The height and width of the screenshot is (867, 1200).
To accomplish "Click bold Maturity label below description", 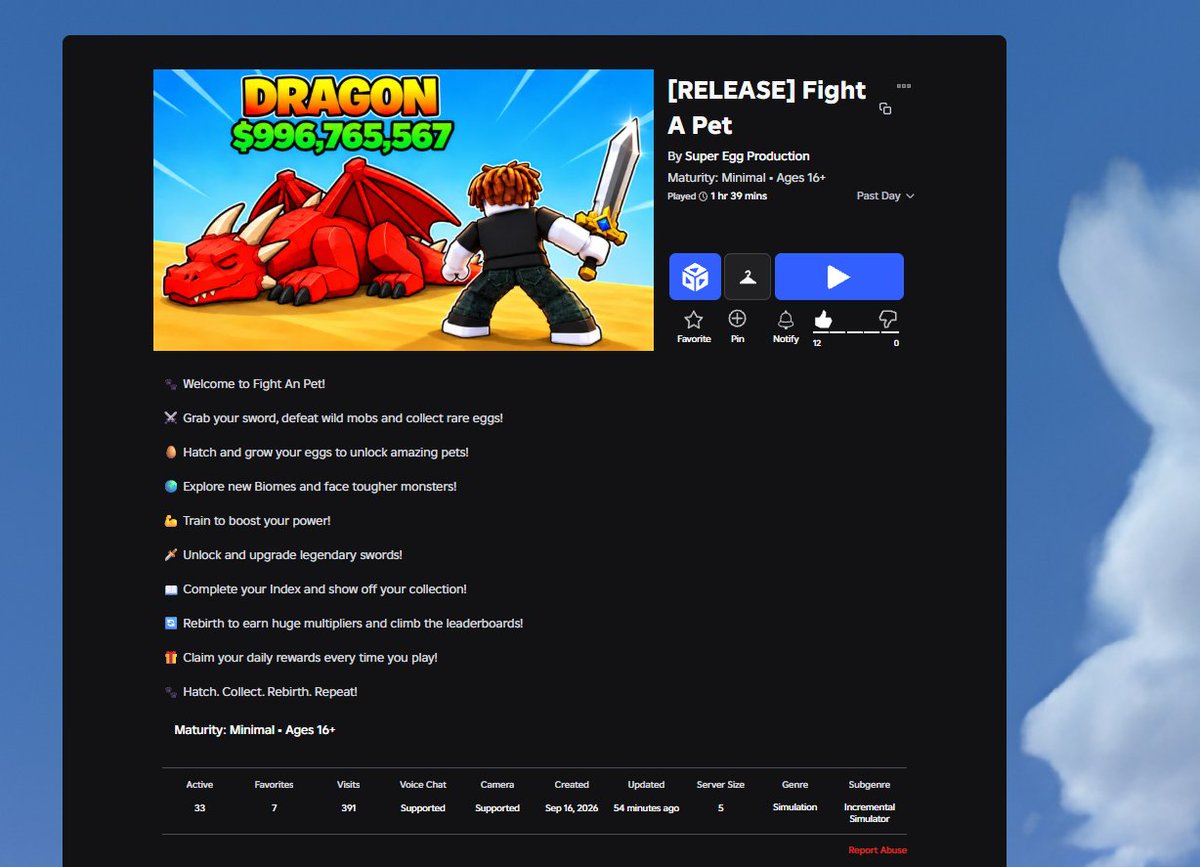I will (x=255, y=730).
